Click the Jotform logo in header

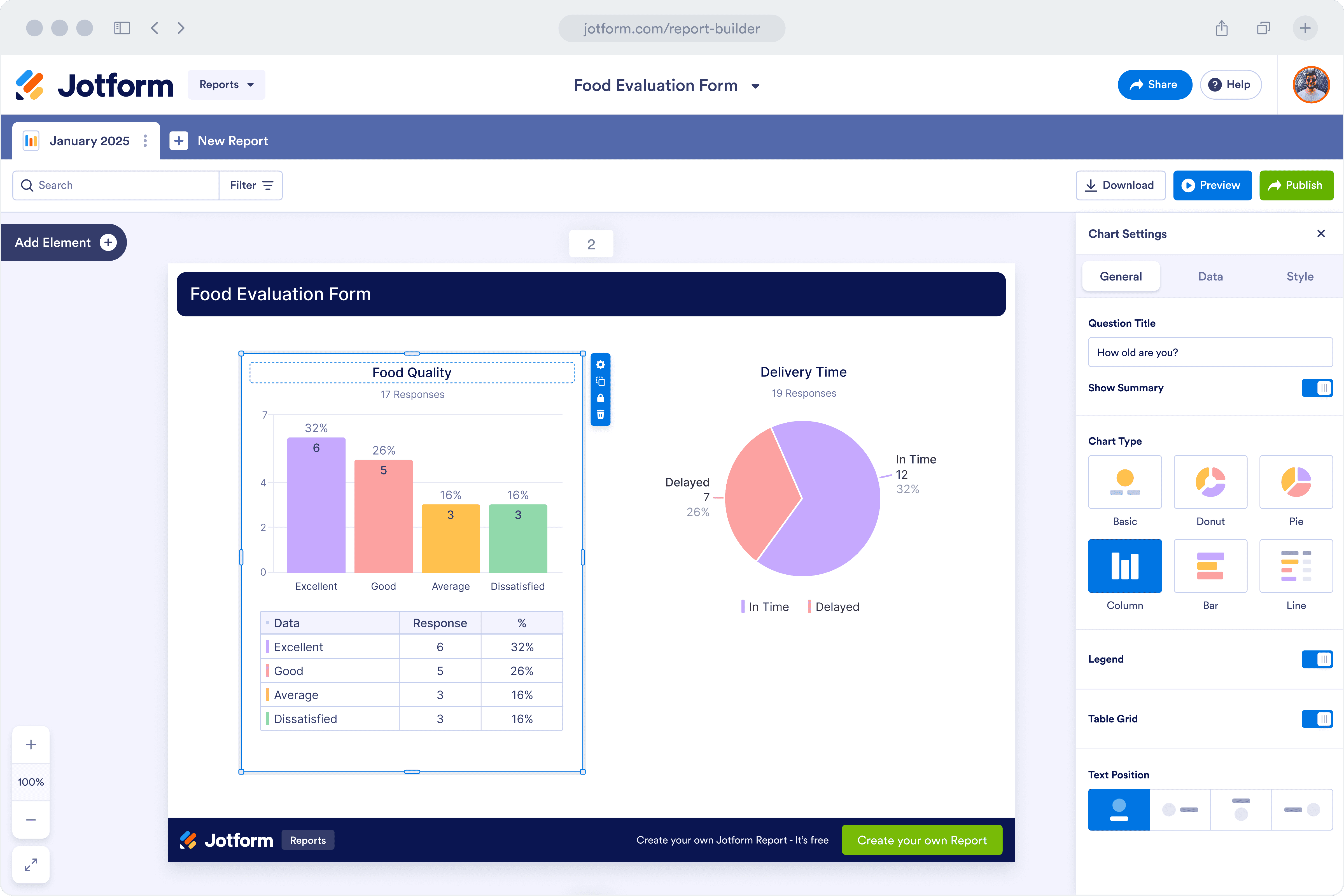click(x=94, y=85)
